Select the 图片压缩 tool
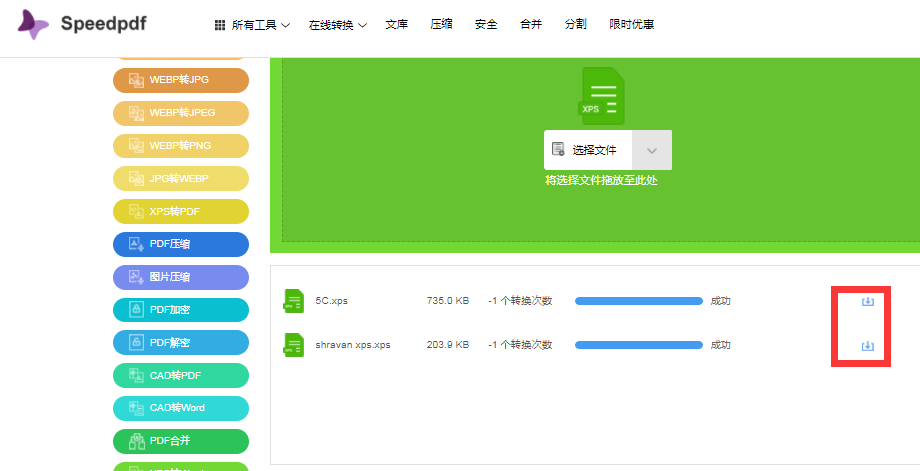The width and height of the screenshot is (920, 471). point(181,277)
